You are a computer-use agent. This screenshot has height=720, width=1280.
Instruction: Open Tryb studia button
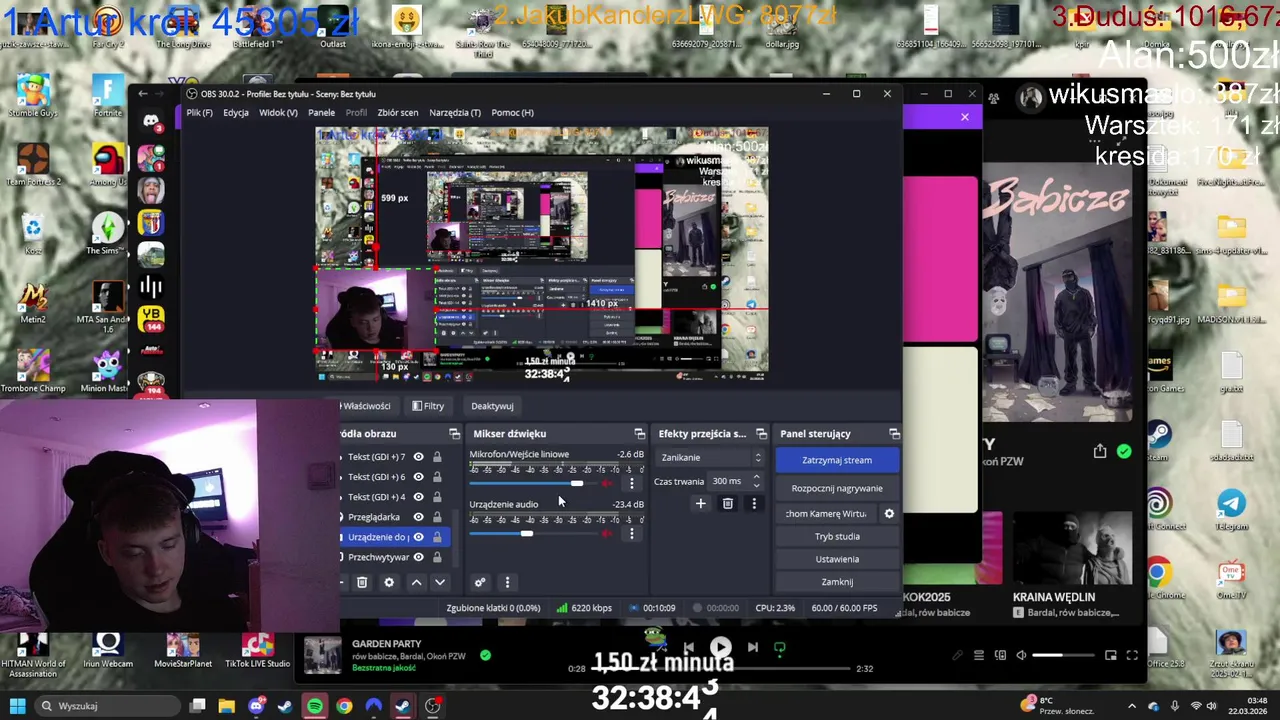(x=837, y=536)
